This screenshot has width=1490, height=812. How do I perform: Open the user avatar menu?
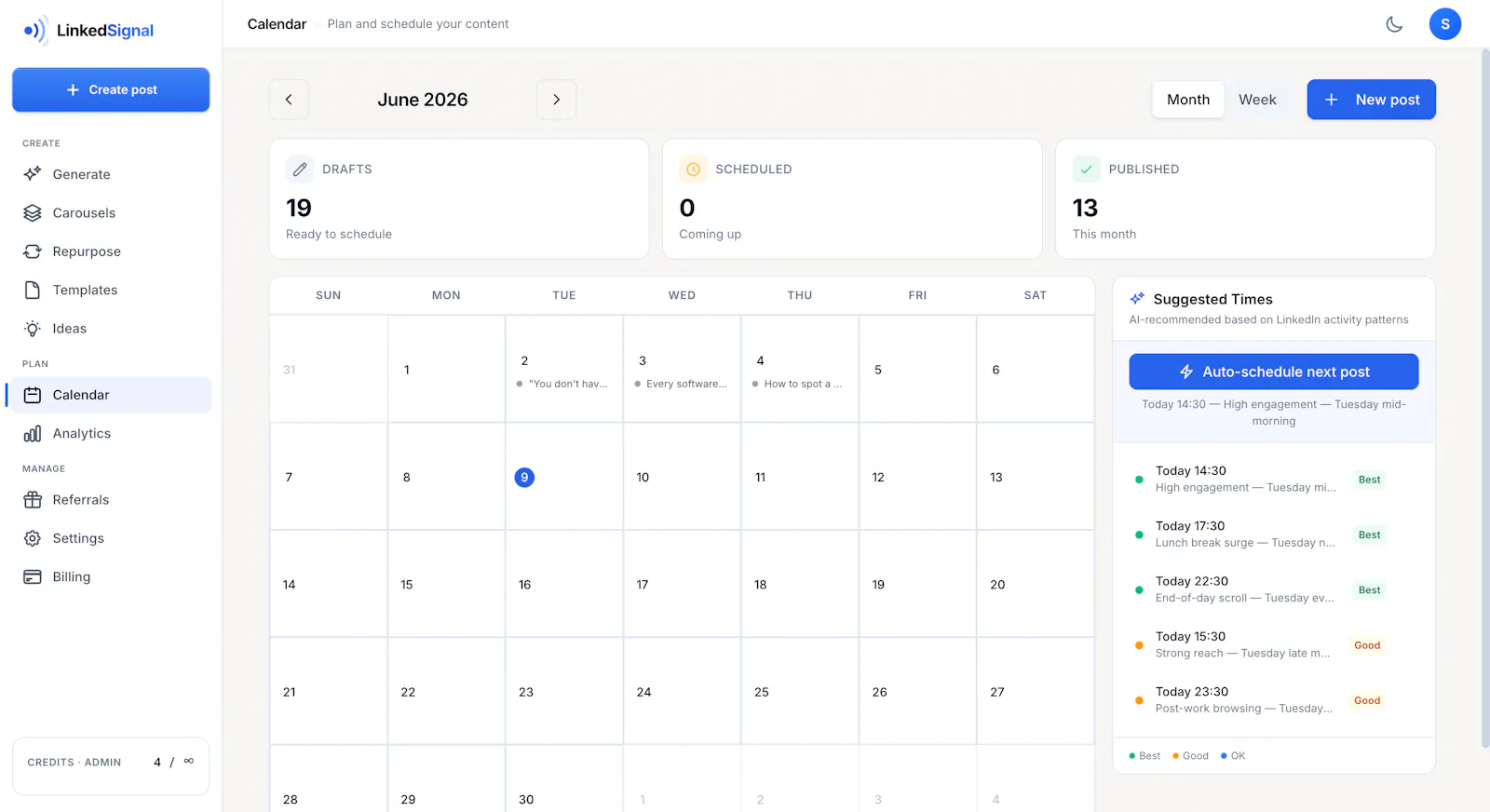[1444, 24]
